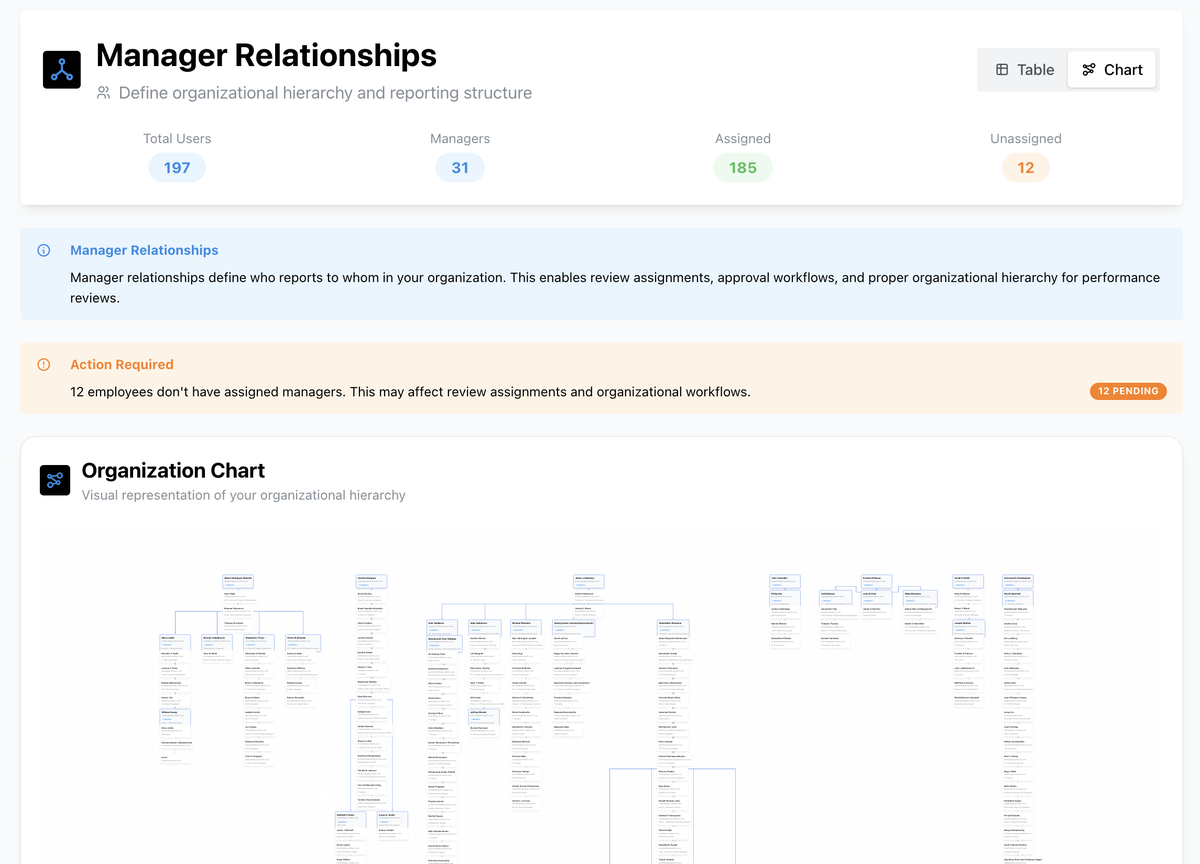Image resolution: width=1200 pixels, height=864 pixels.
Task: Click the users icon beside the subtitle
Action: 104,93
